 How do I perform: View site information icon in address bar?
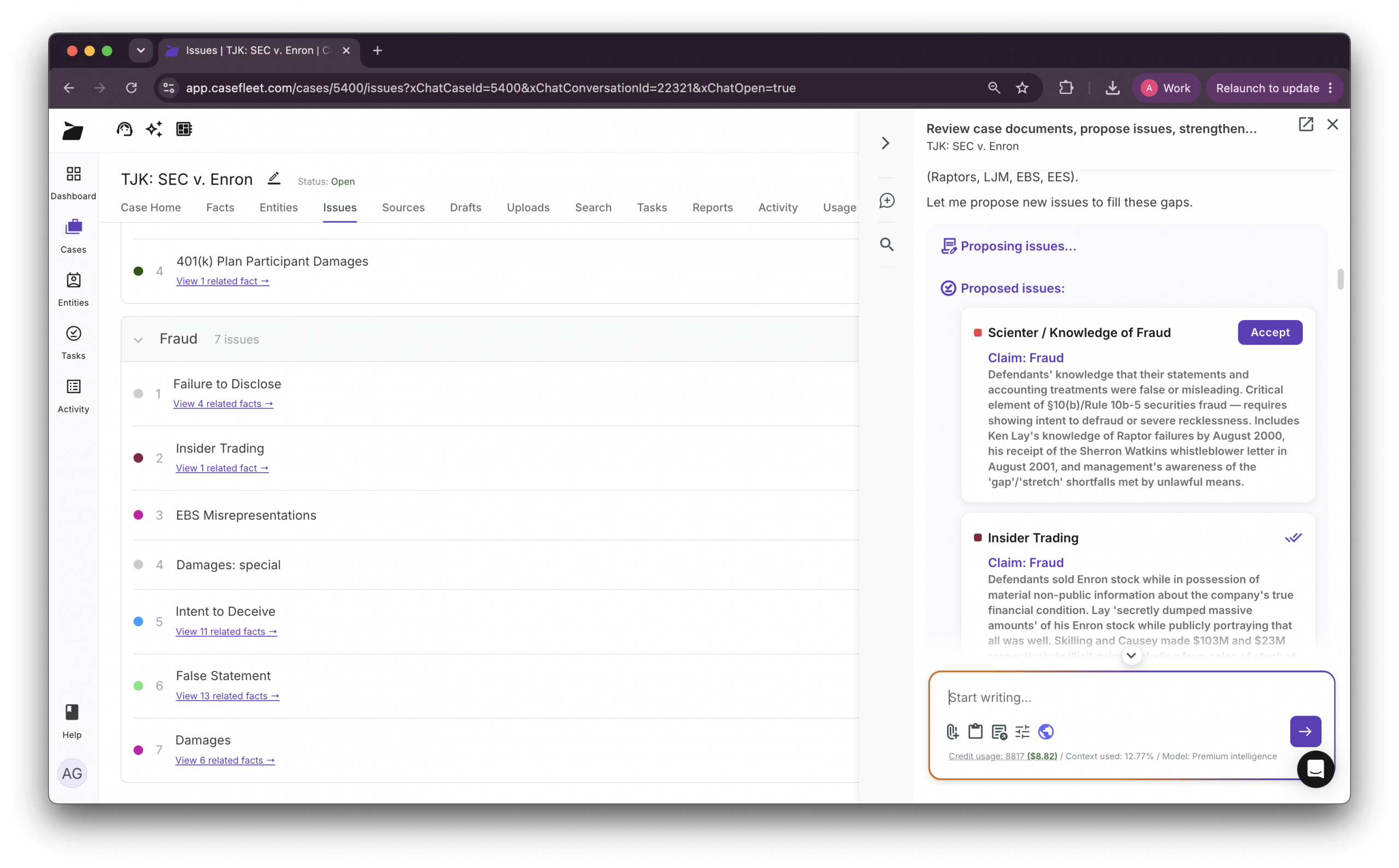coord(169,88)
